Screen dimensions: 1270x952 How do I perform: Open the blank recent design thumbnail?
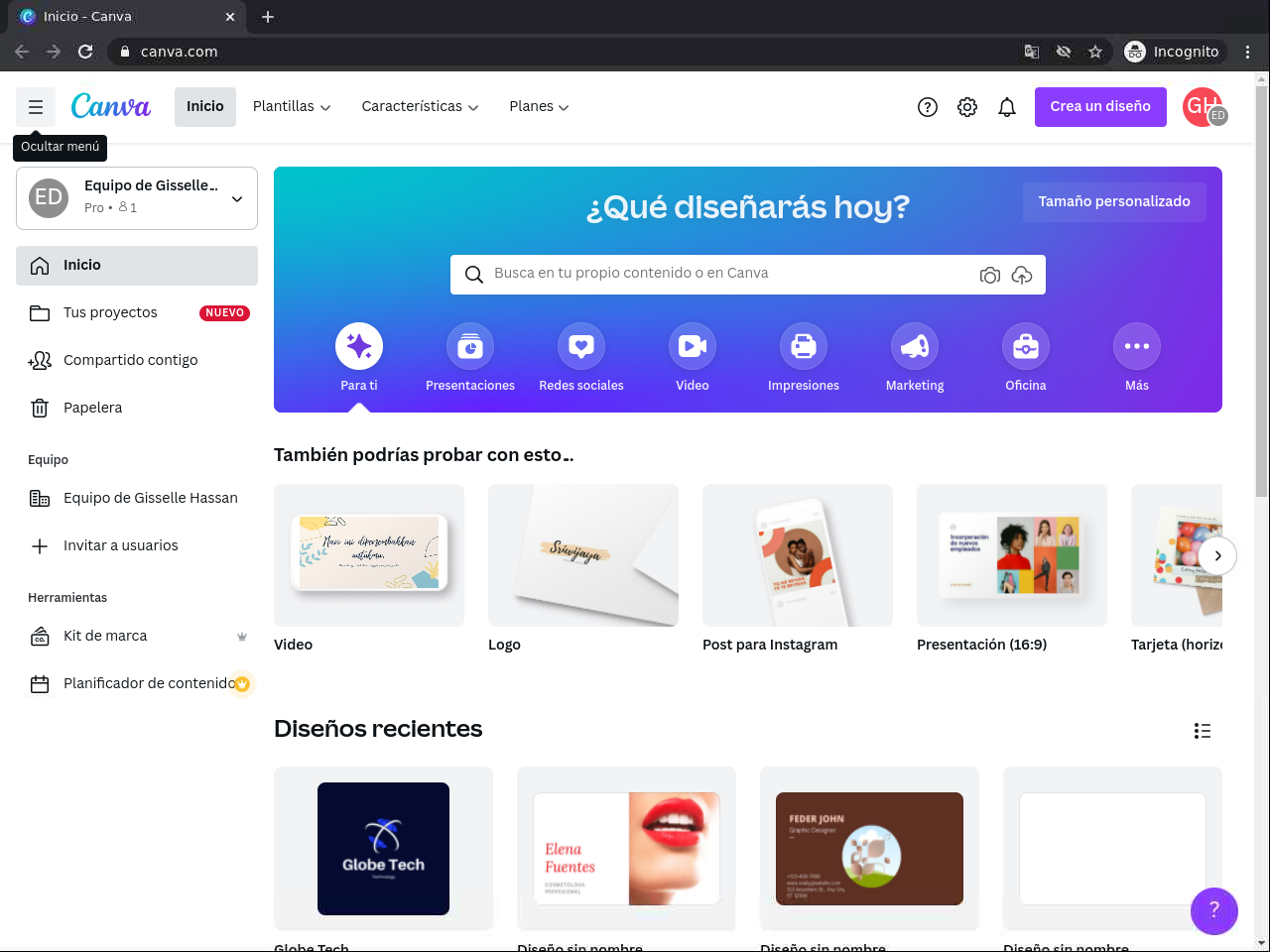(x=1112, y=849)
